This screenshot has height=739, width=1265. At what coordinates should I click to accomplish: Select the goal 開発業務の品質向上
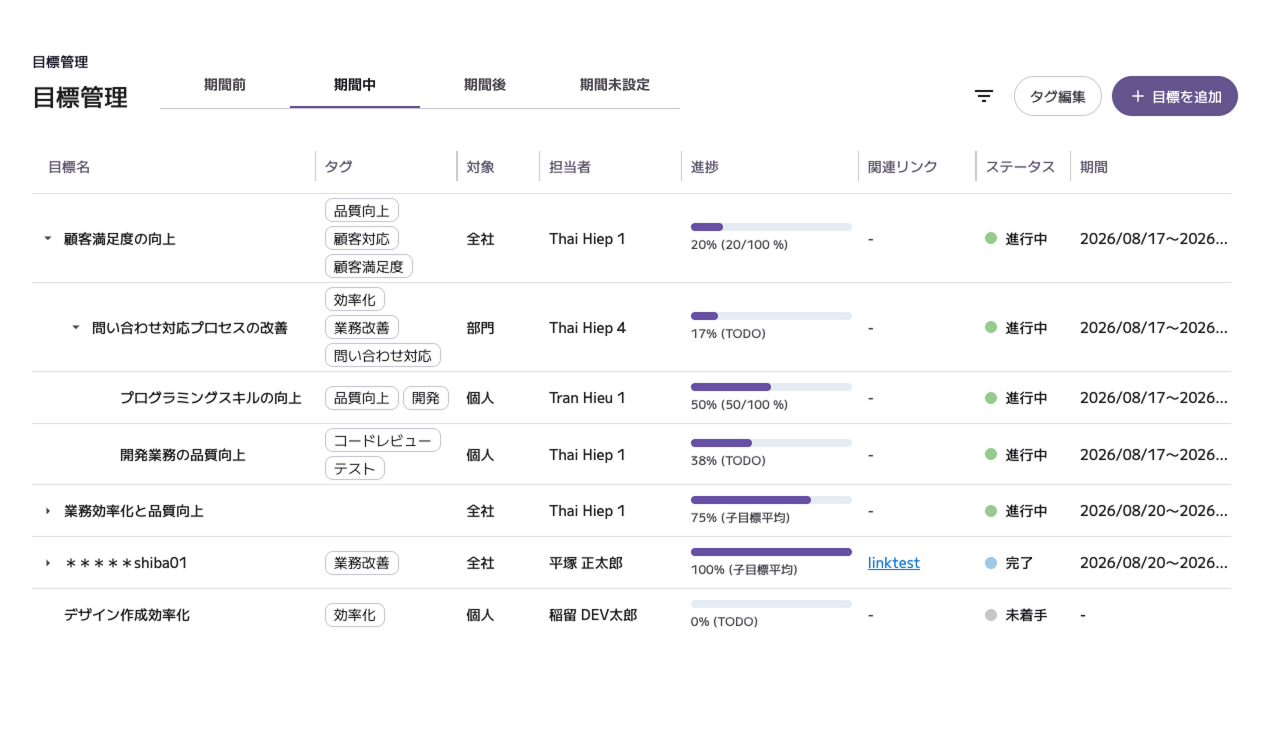coord(183,455)
